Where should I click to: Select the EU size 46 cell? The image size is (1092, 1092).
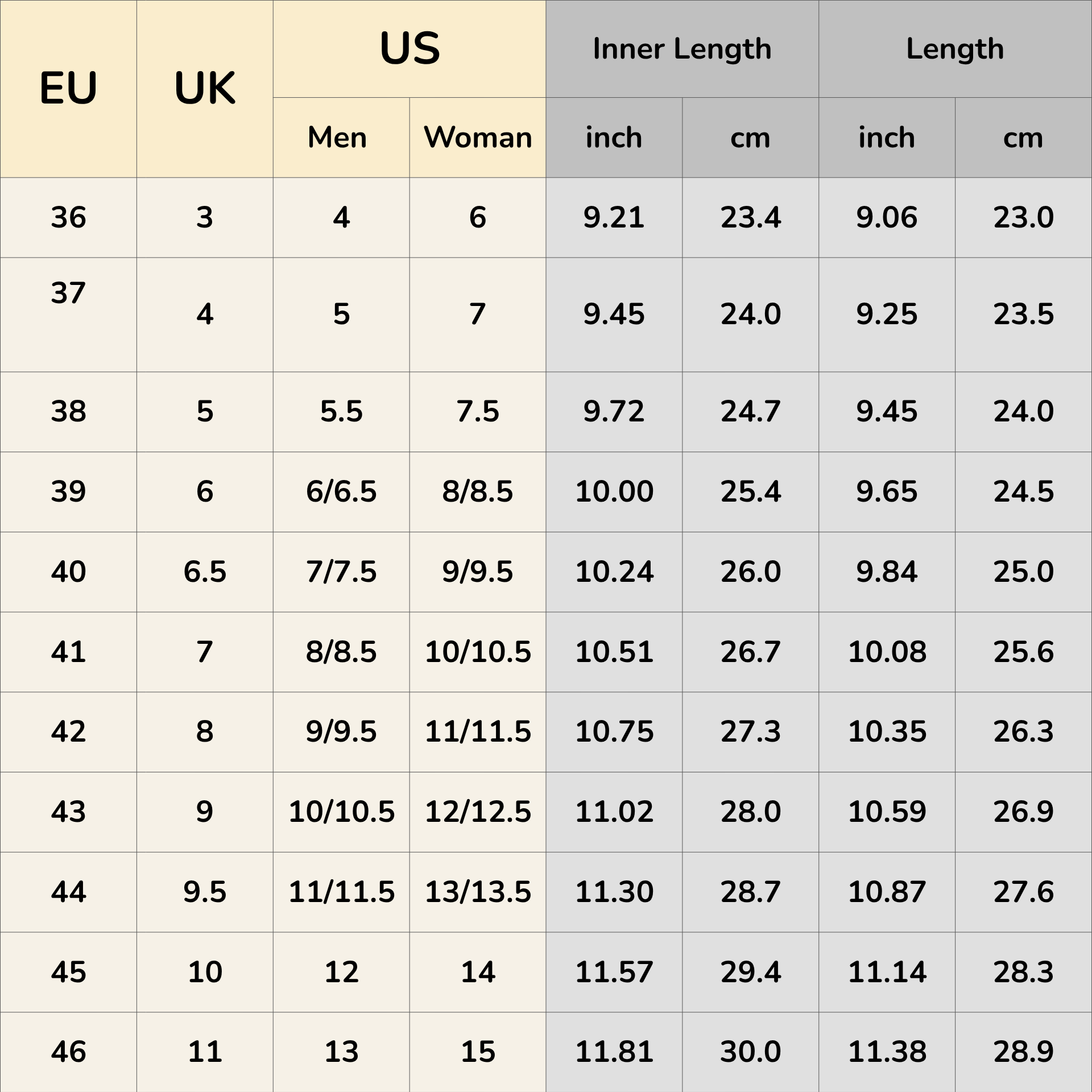point(68,1052)
